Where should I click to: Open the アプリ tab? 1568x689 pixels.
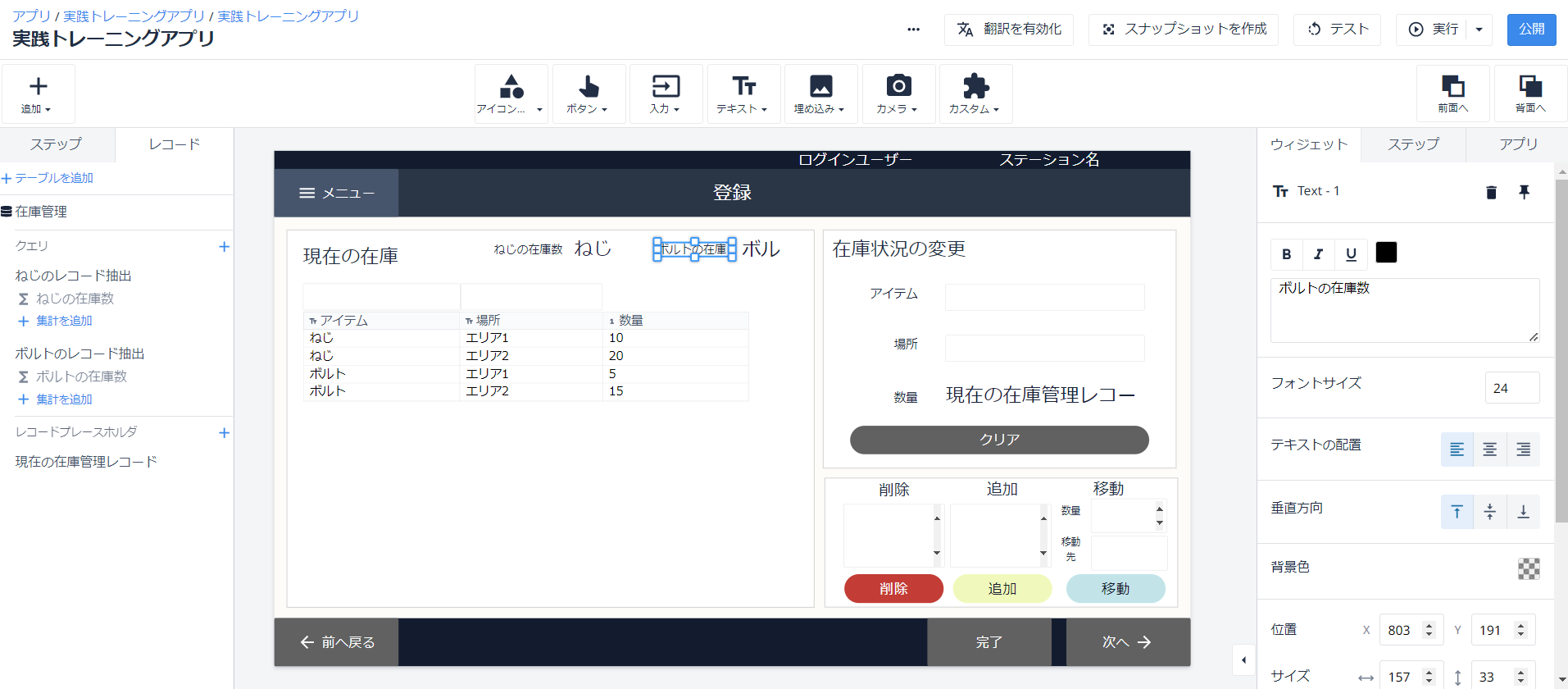(x=1518, y=144)
